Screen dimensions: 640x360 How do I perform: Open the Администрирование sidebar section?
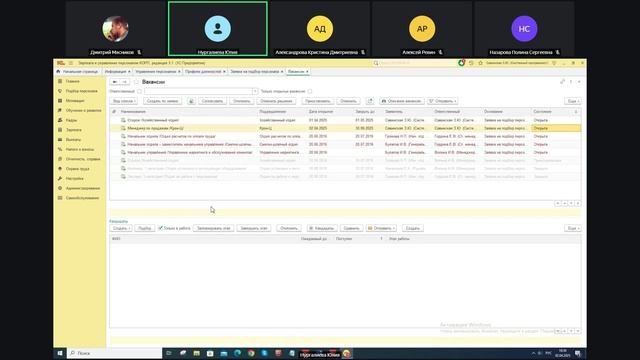point(82,188)
